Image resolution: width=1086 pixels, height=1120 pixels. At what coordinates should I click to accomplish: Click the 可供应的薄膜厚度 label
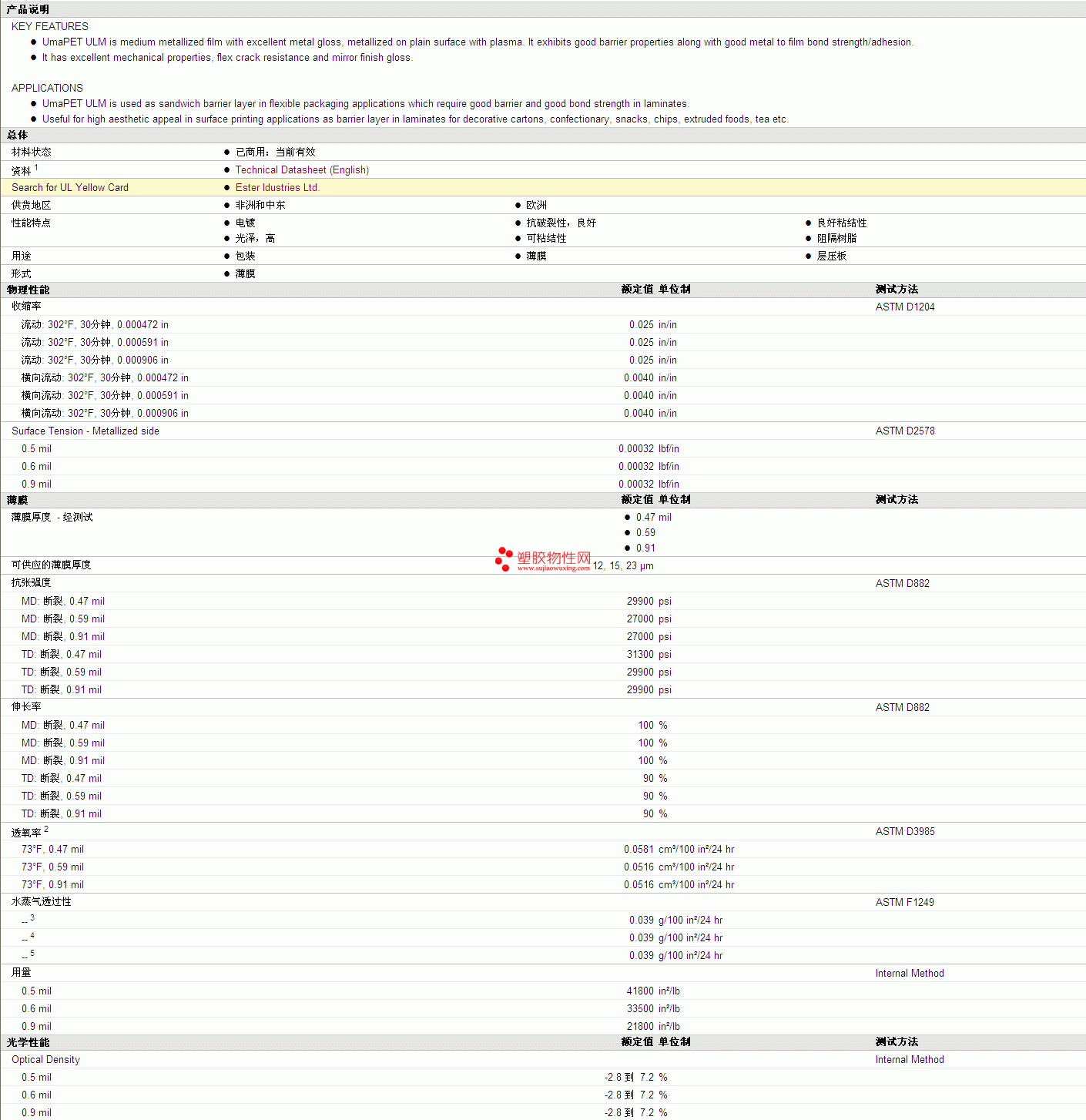click(x=52, y=565)
